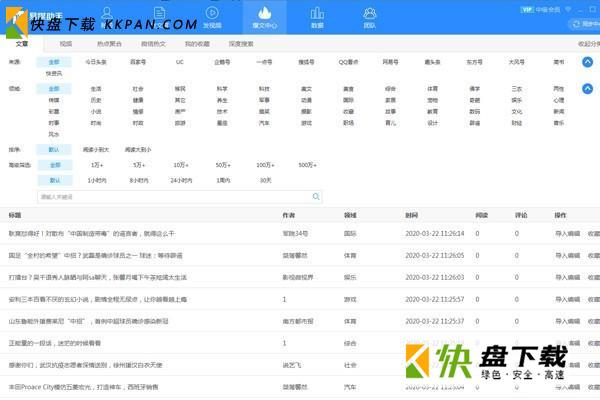The width and height of the screenshot is (600, 400).
Task: Choose the 体育 category
Action: (x=432, y=89)
